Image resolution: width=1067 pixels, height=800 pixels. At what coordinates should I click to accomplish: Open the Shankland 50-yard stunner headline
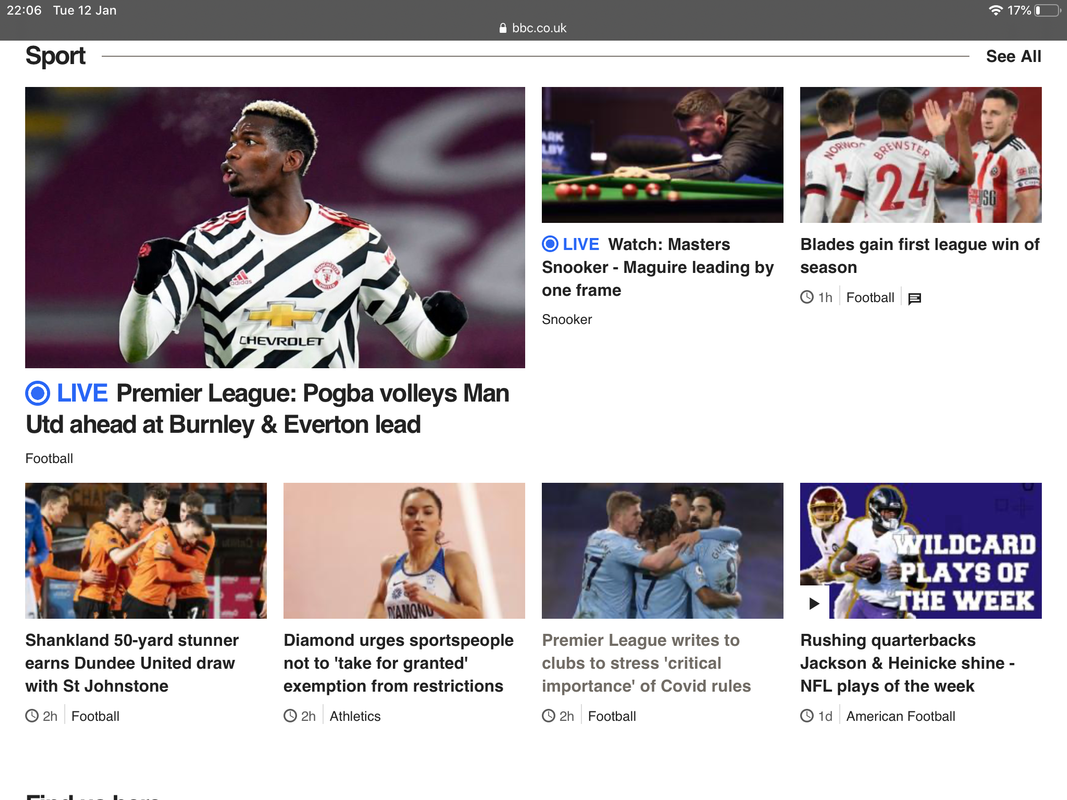[132, 663]
